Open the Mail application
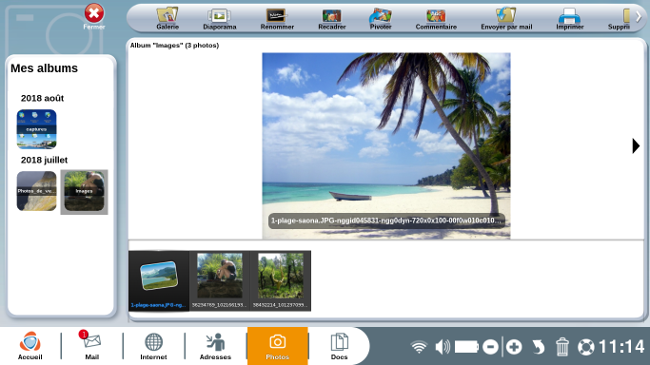This screenshot has width=650, height=365. click(x=92, y=345)
